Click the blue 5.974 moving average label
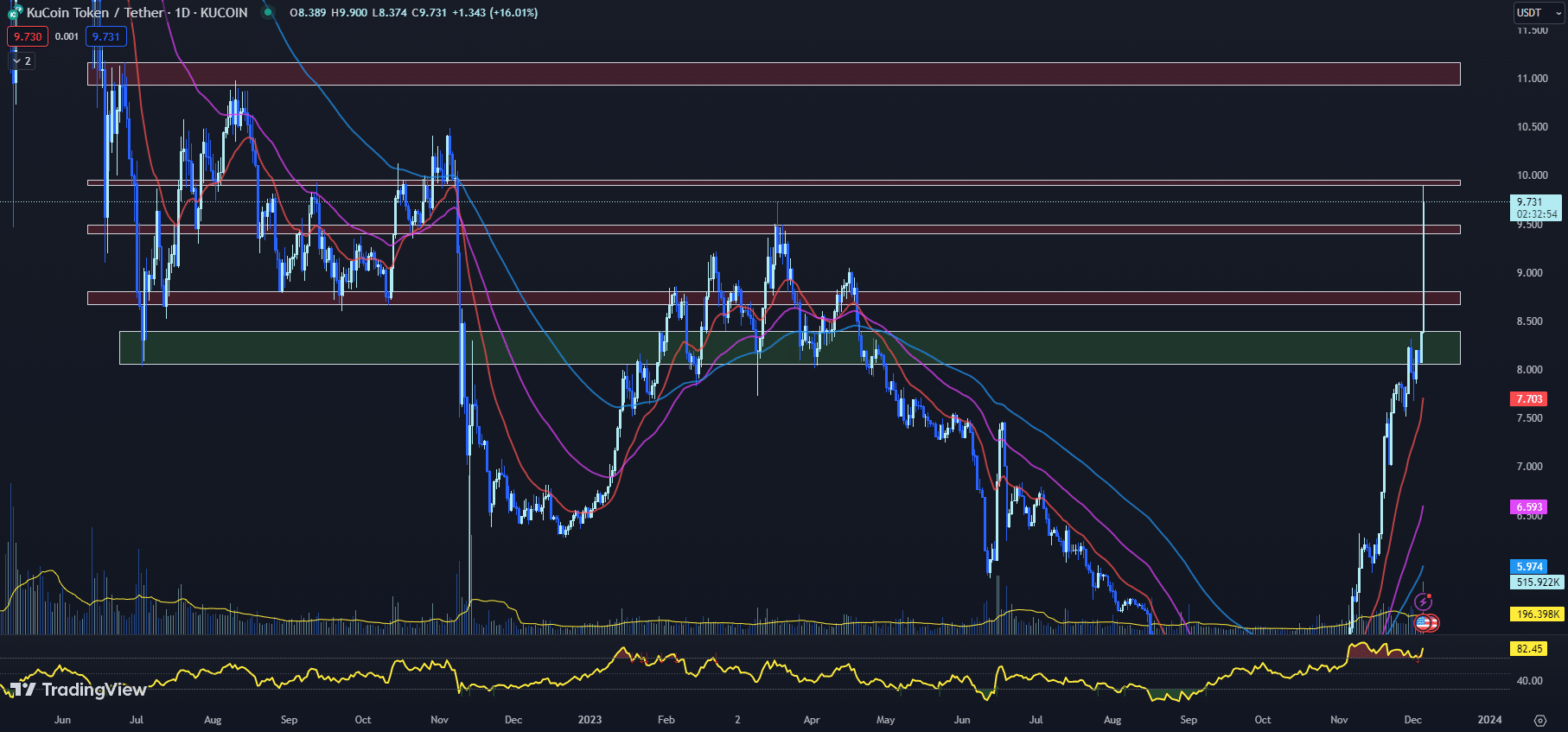This screenshot has height=732, width=1568. (x=1528, y=567)
